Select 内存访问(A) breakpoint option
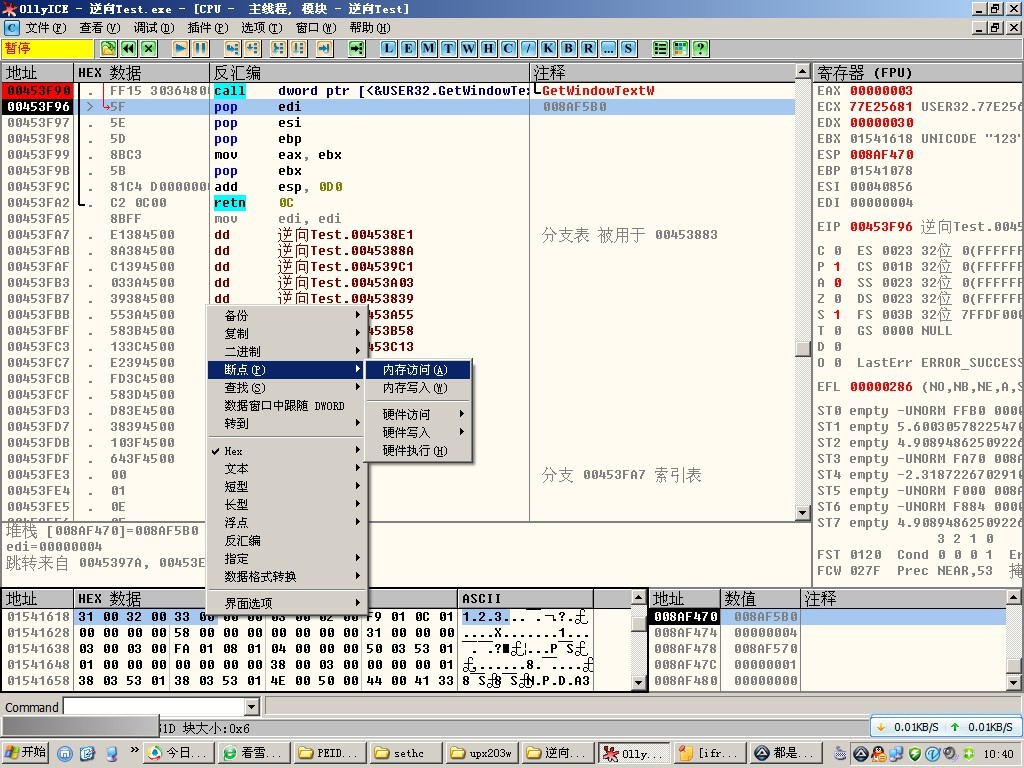The width and height of the screenshot is (1024, 768). click(417, 370)
